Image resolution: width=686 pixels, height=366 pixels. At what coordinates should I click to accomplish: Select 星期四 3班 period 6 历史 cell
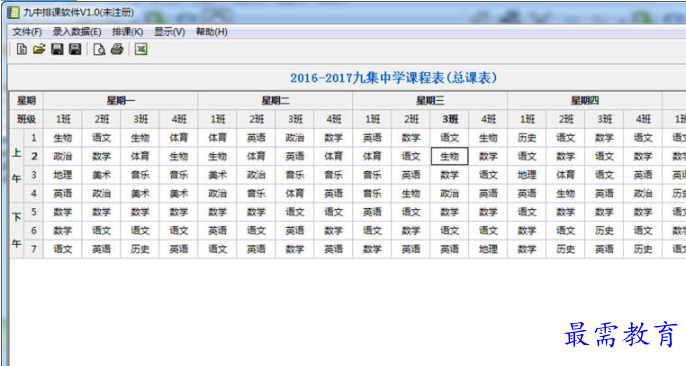pyautogui.click(x=604, y=230)
